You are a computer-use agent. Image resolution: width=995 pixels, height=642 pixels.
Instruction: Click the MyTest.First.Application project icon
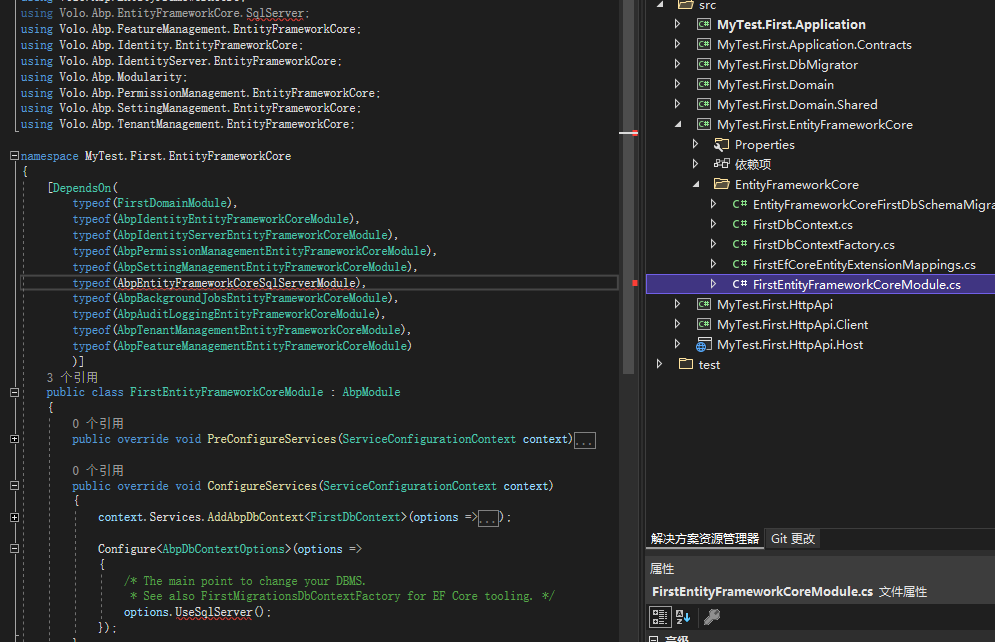coord(703,25)
